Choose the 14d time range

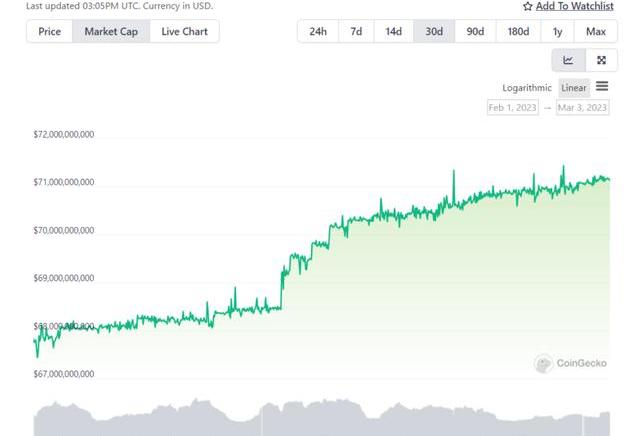(x=394, y=31)
